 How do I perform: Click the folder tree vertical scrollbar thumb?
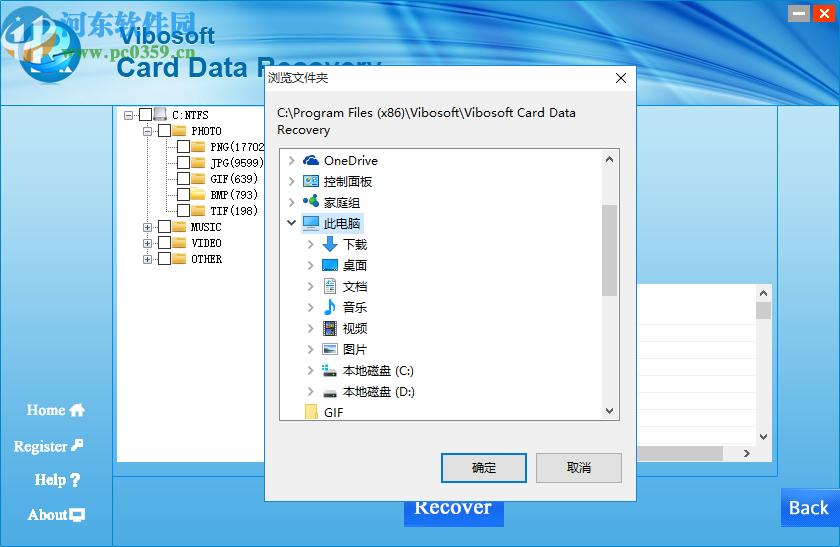click(609, 250)
